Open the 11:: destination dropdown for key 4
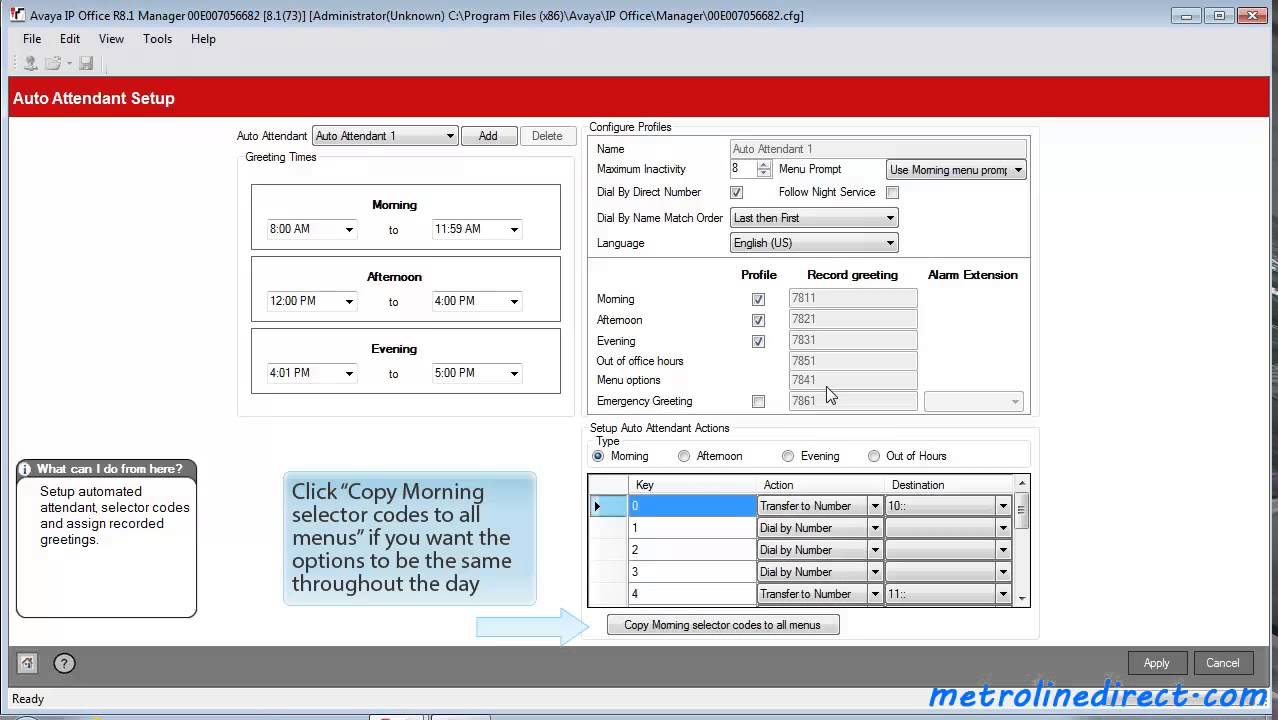Viewport: 1278px width, 720px height. point(1003,594)
